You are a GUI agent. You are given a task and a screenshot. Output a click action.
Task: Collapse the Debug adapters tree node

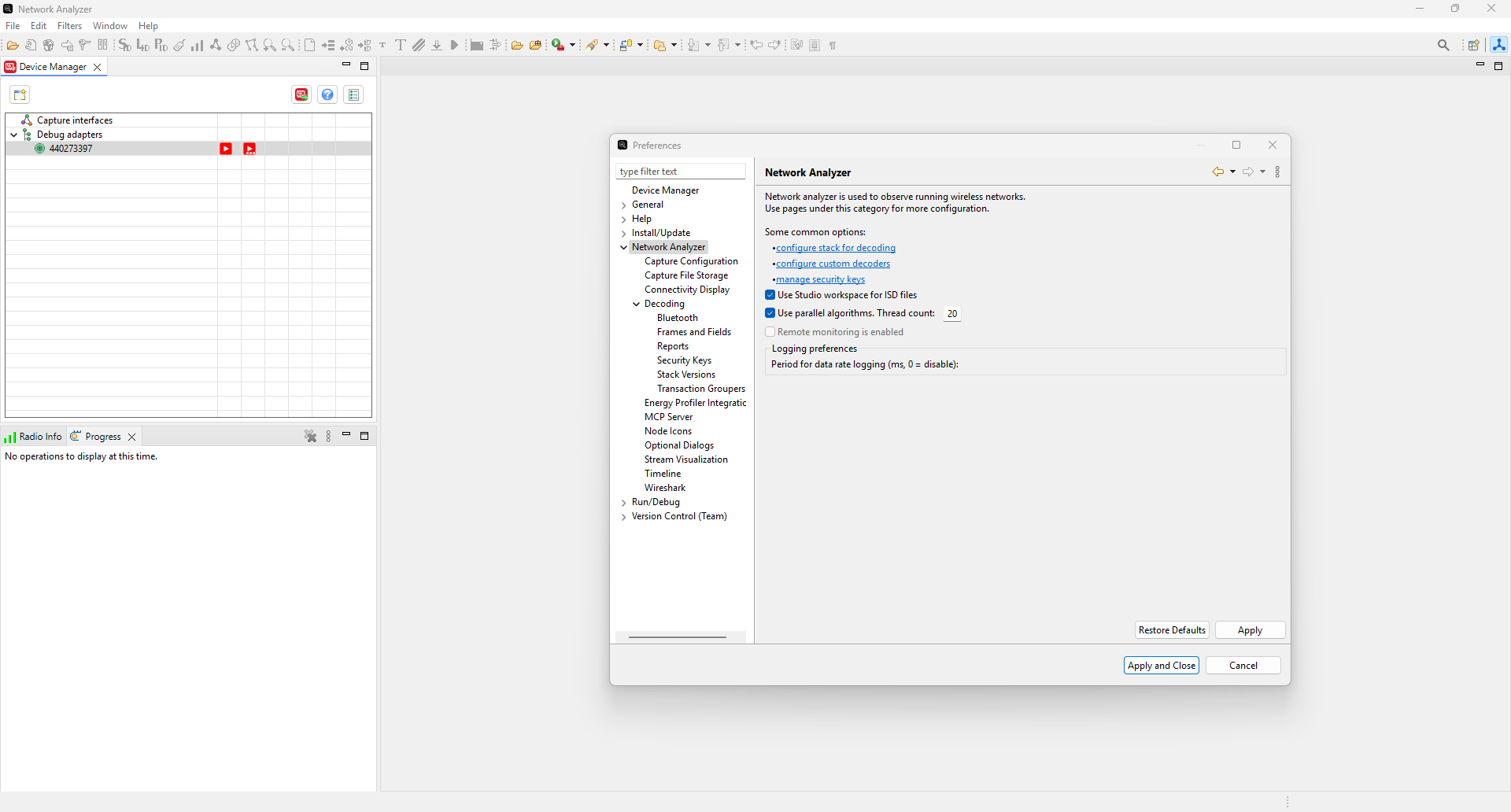coord(14,135)
